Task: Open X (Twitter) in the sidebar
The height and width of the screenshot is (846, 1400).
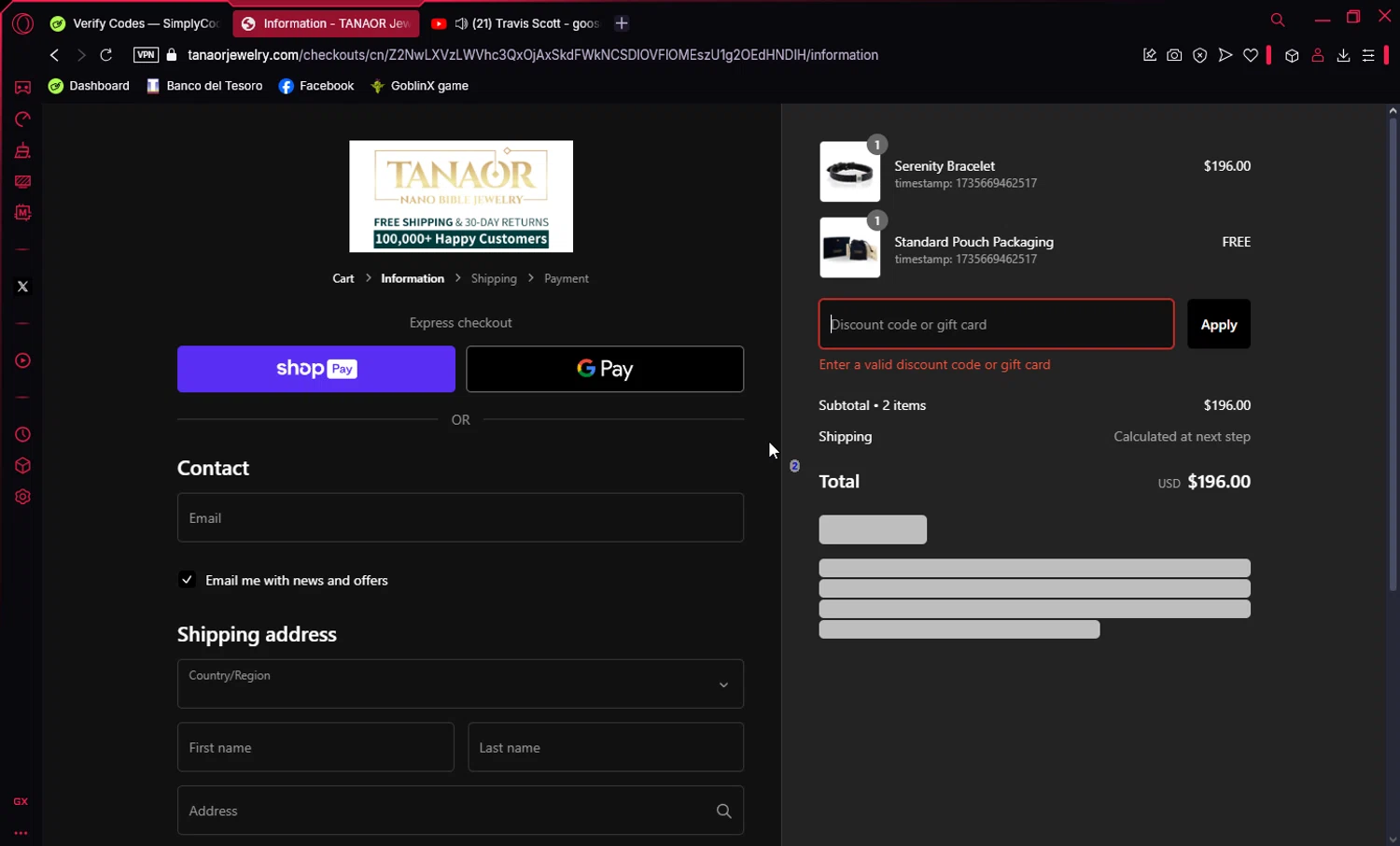Action: pos(22,287)
